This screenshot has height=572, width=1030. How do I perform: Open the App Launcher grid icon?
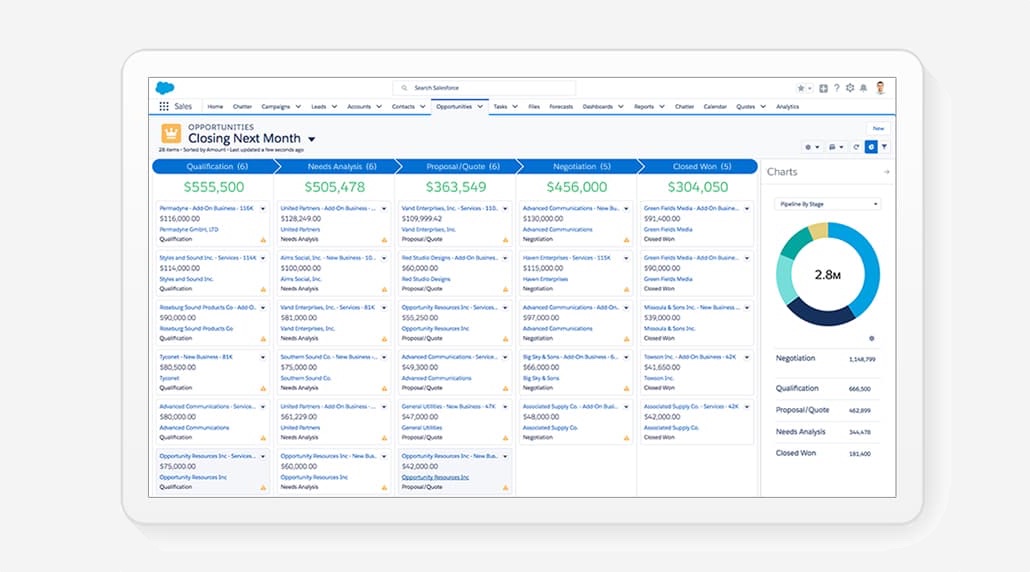point(164,106)
